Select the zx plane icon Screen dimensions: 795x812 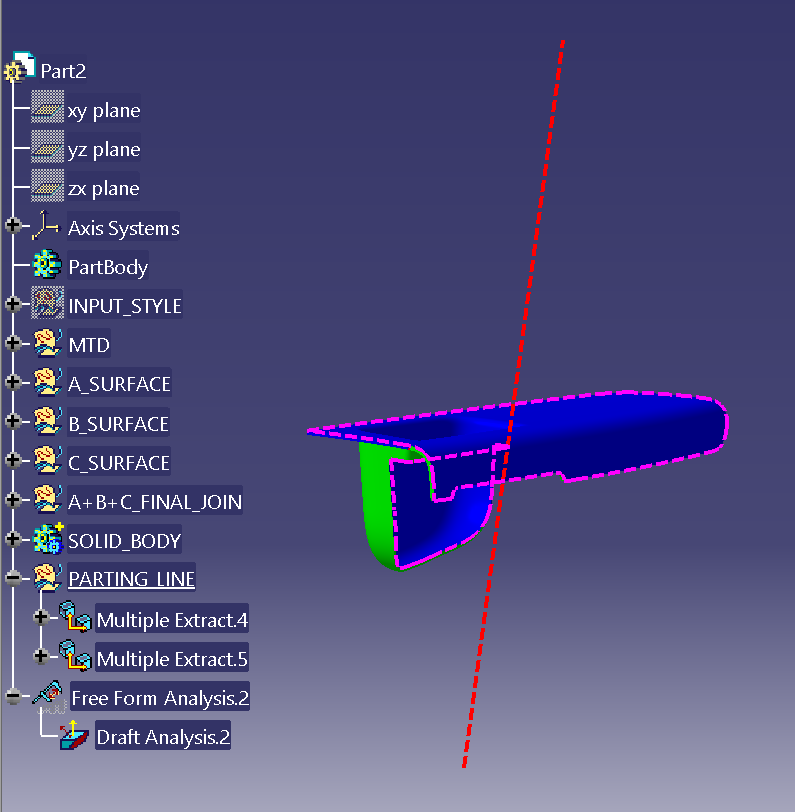pyautogui.click(x=47, y=185)
